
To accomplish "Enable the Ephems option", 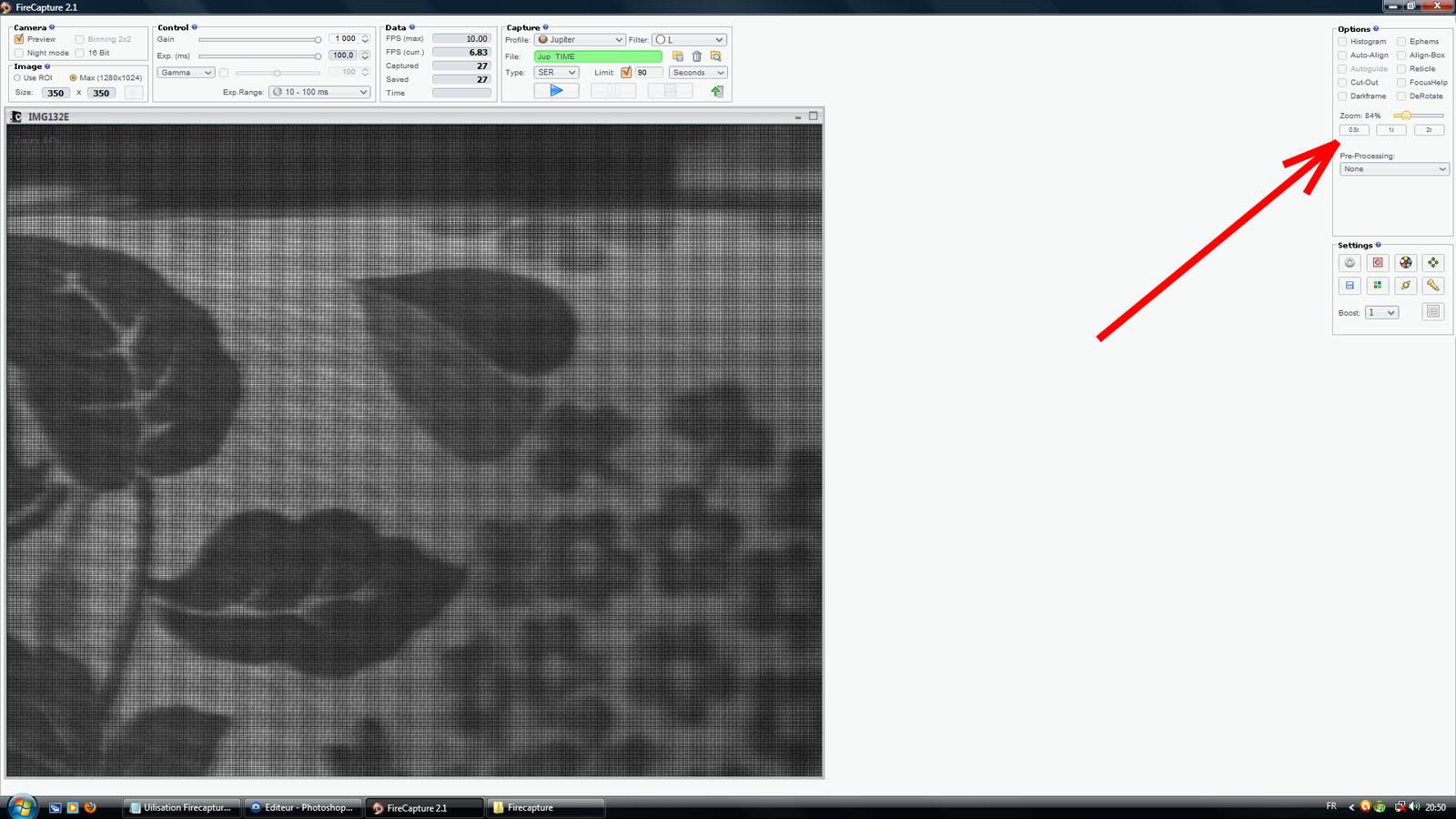I will [x=1401, y=42].
